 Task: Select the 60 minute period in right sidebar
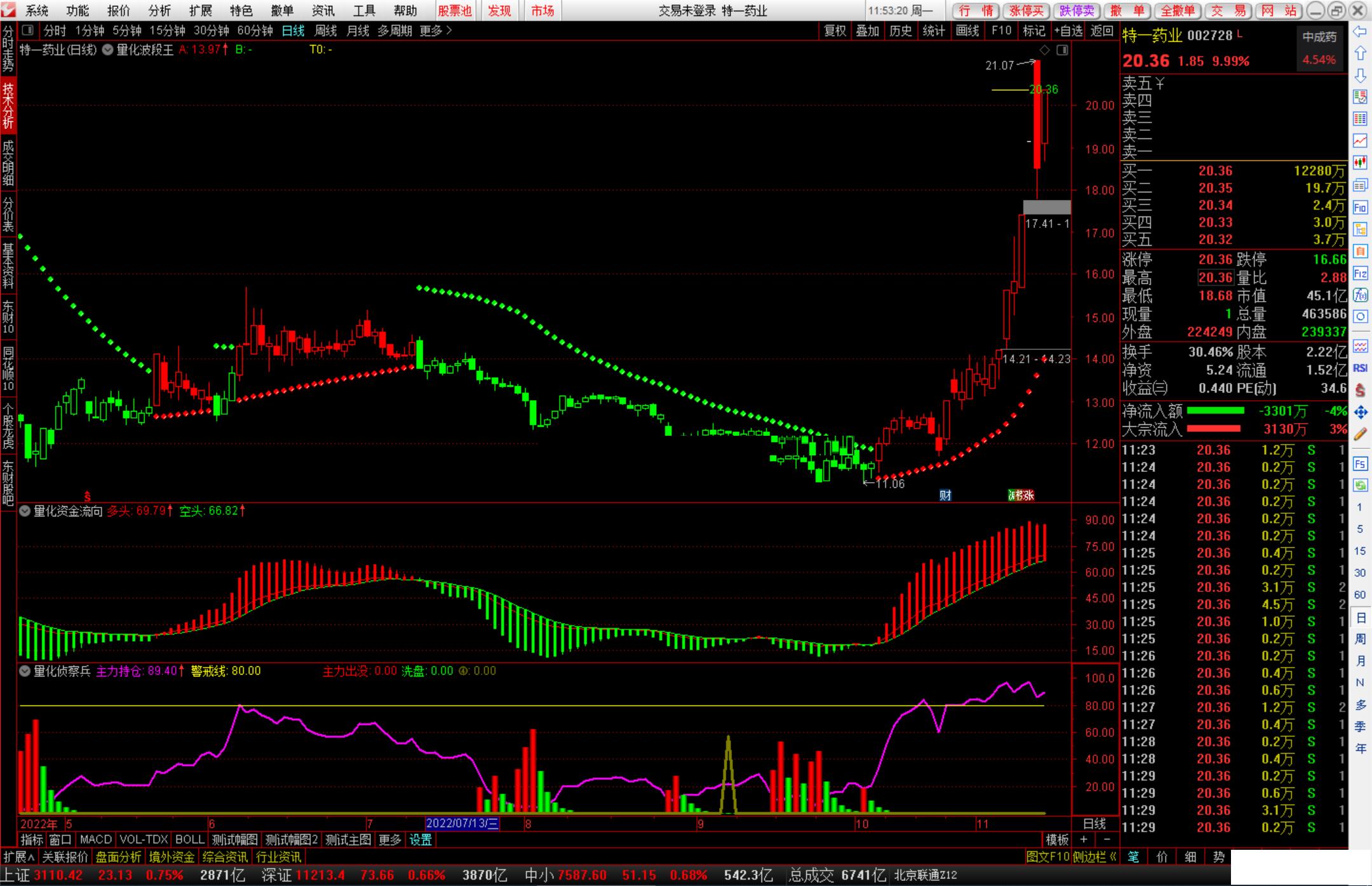click(x=1360, y=595)
